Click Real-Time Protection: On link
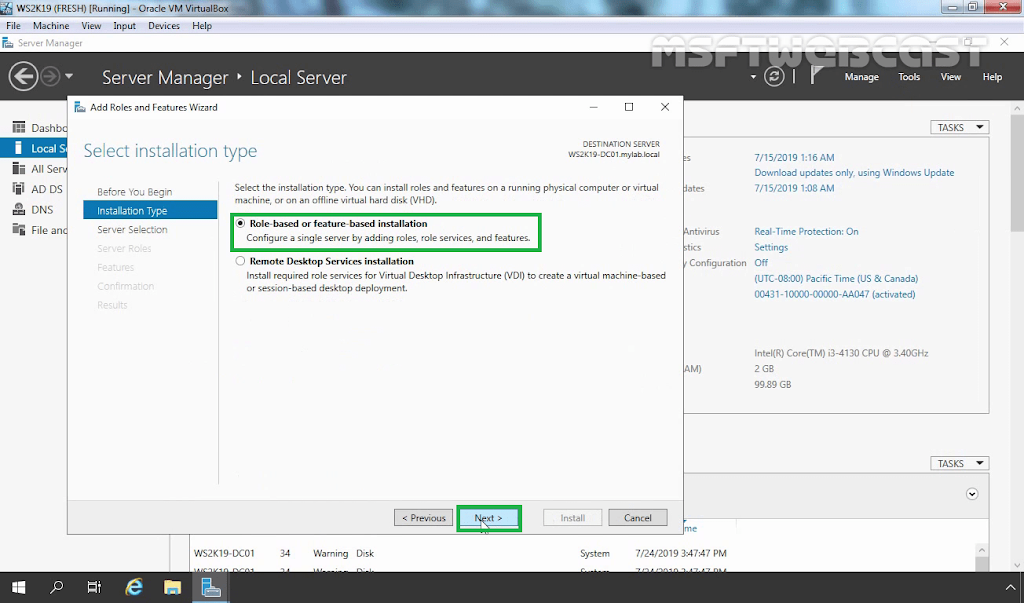This screenshot has height=603, width=1024. pyautogui.click(x=807, y=231)
